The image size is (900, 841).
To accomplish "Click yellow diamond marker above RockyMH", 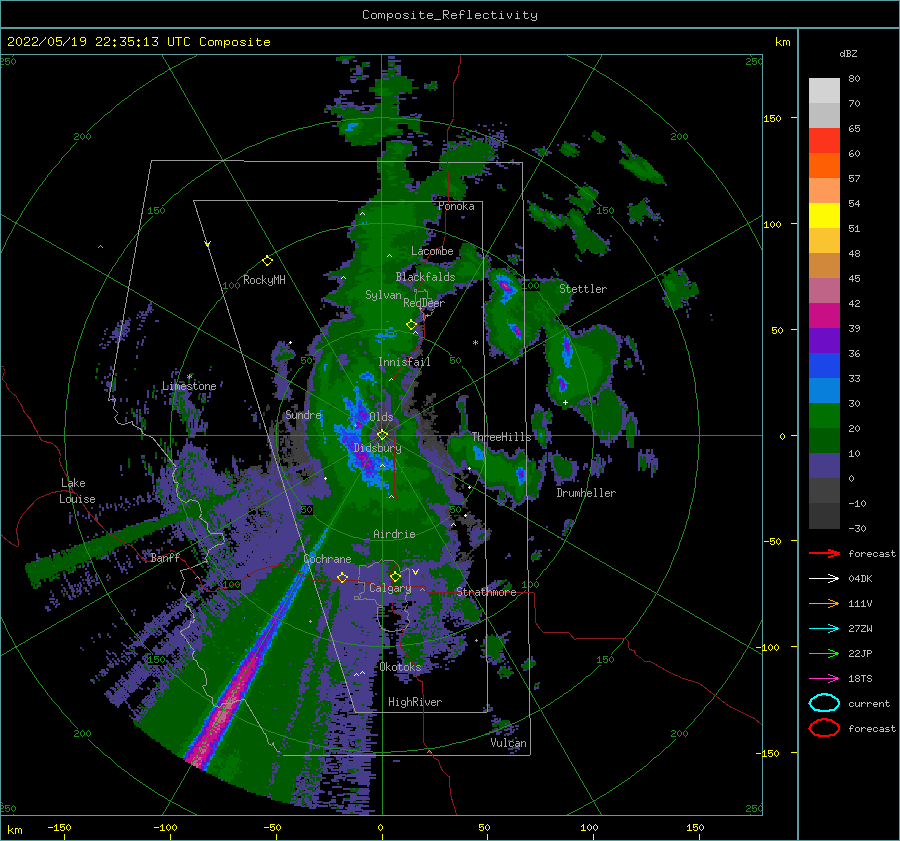I will coord(267,261).
